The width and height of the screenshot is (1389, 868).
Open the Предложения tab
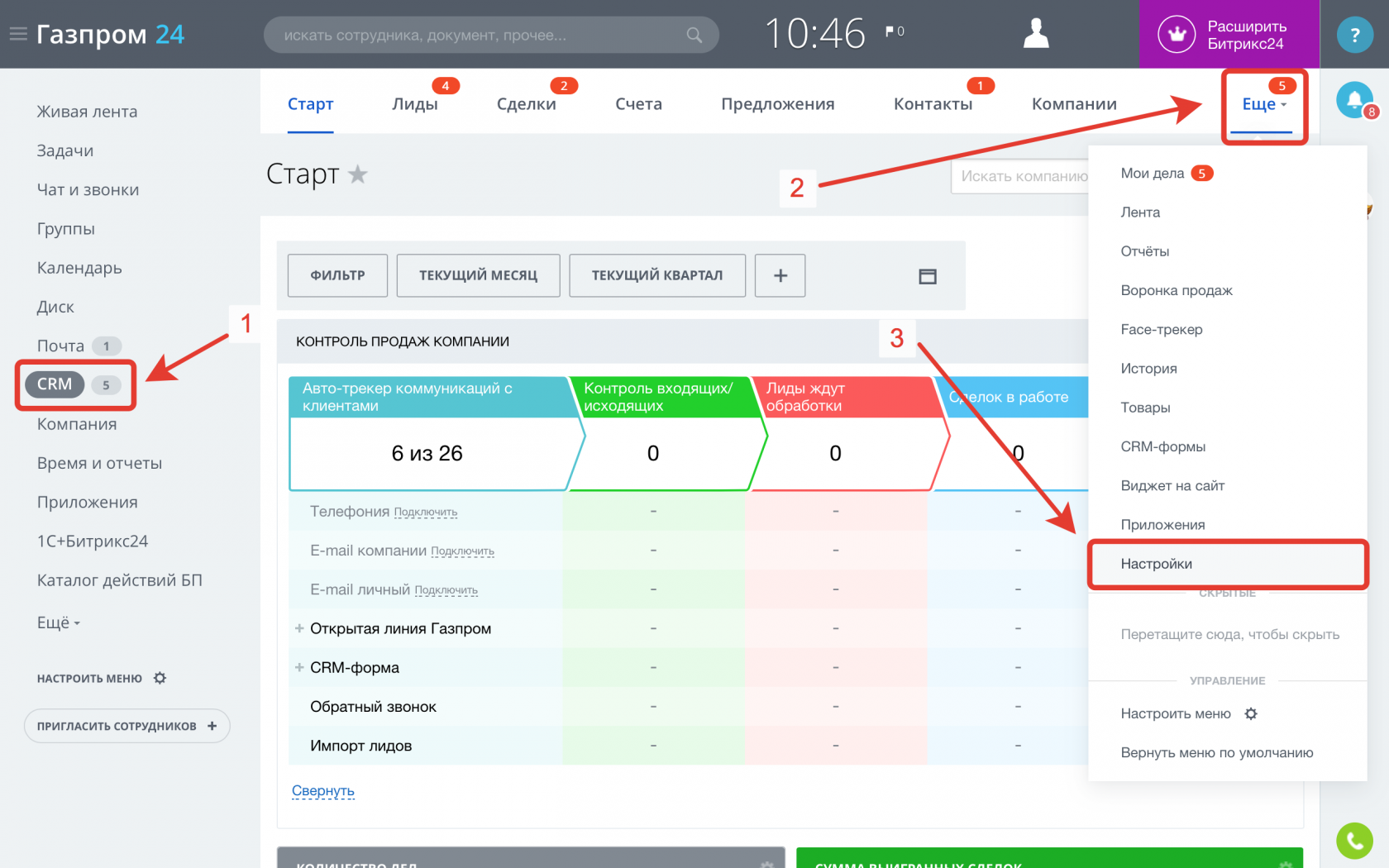(778, 104)
